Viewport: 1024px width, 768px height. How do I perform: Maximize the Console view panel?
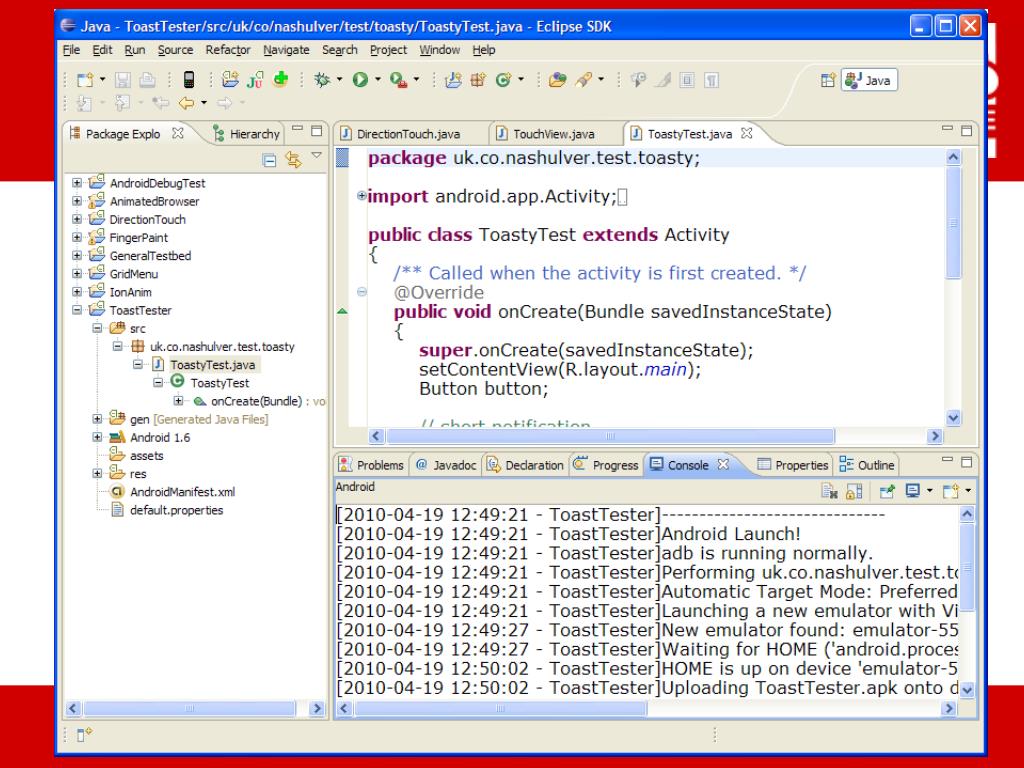coord(967,462)
